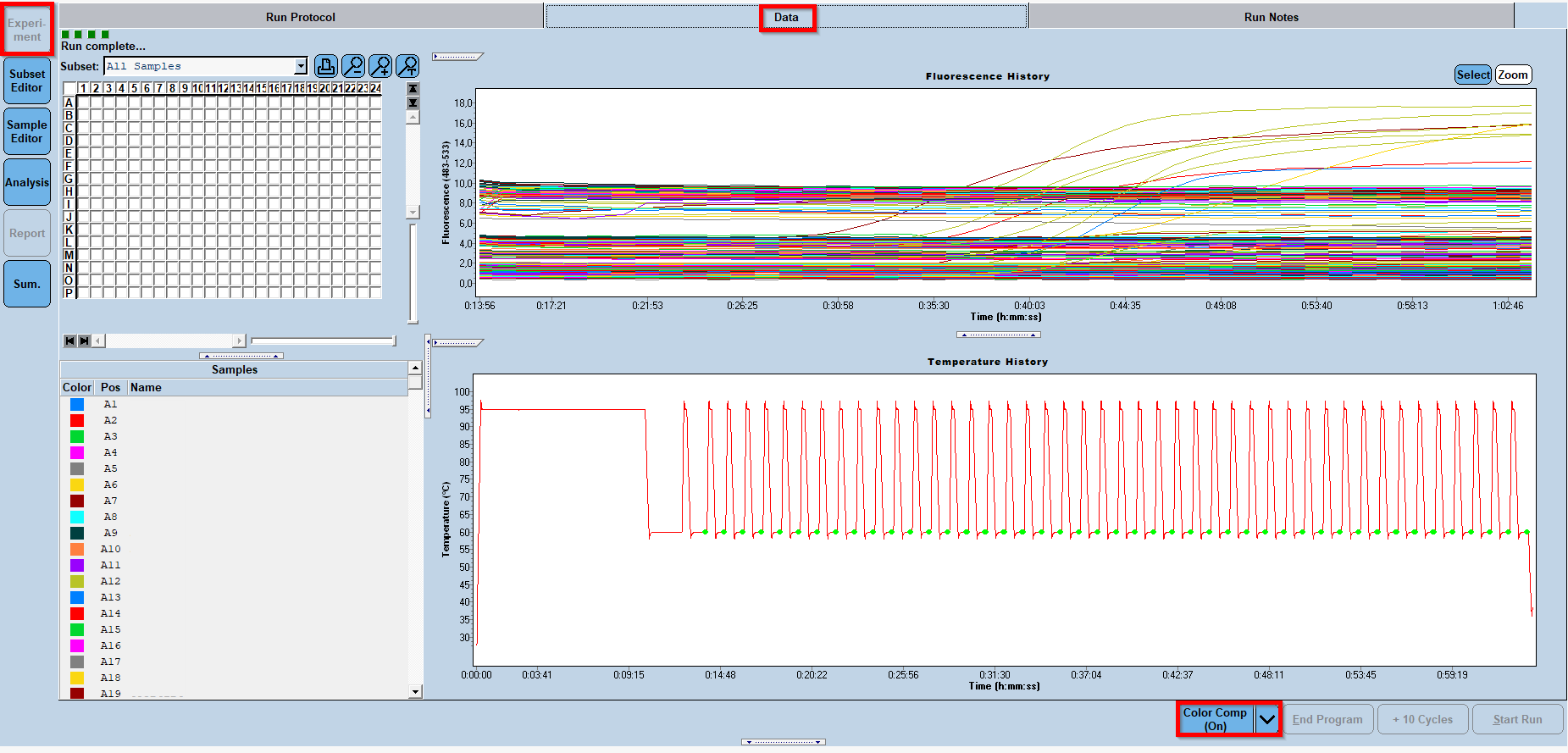Go to first plate column button
The width and height of the screenshot is (1568, 753).
click(x=70, y=341)
